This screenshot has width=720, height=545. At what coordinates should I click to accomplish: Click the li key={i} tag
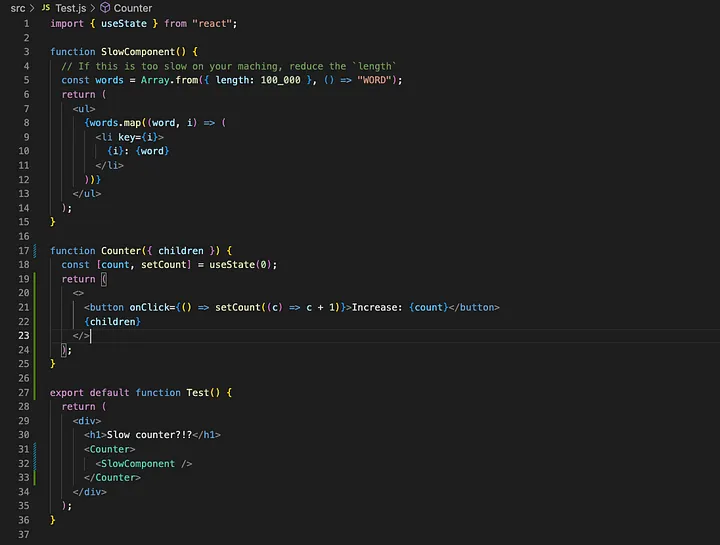[129, 137]
